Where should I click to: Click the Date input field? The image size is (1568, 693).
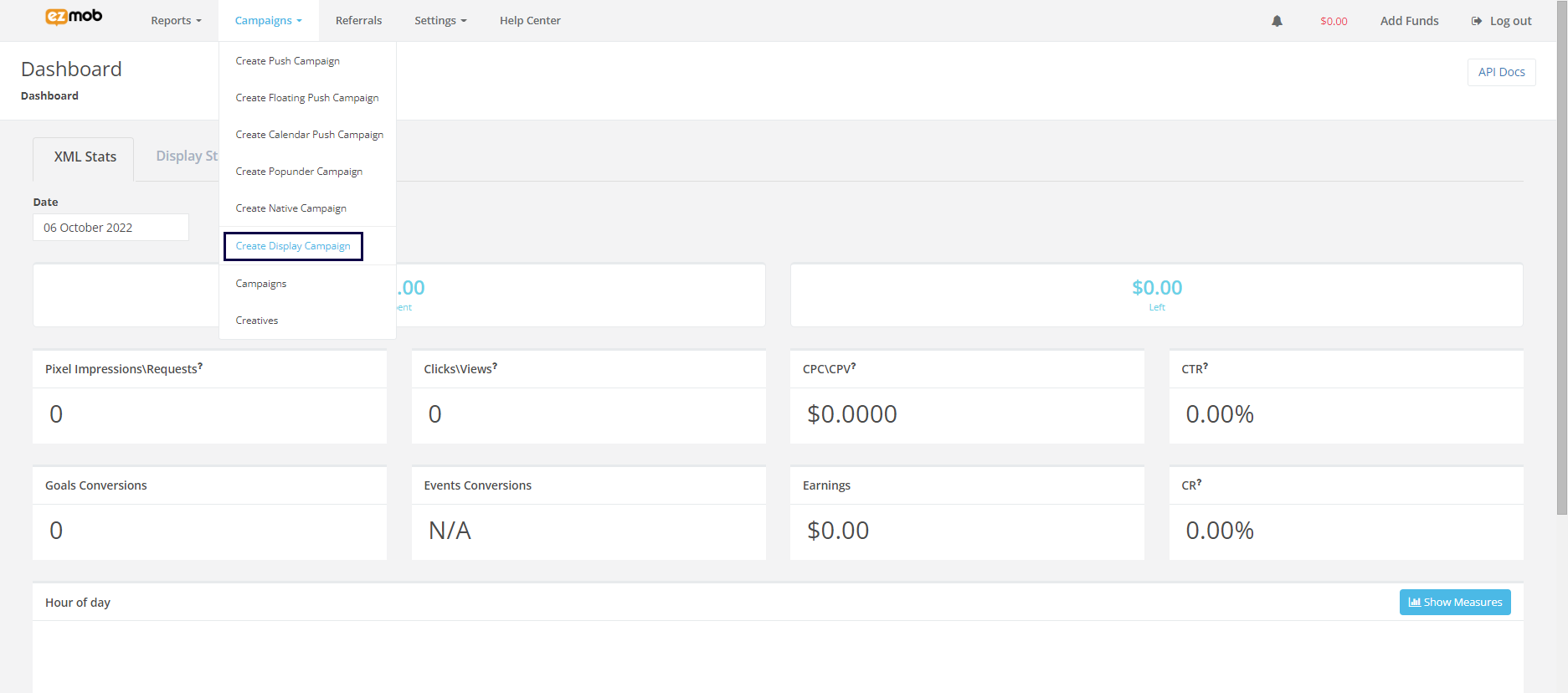pos(111,228)
